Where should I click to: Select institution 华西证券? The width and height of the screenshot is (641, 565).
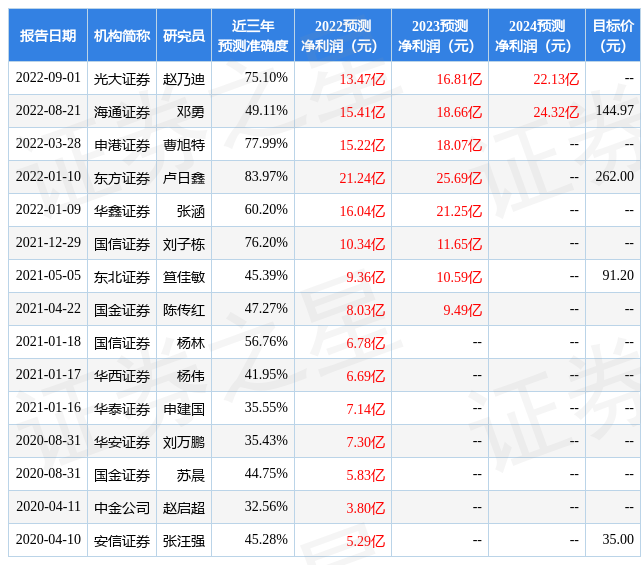coord(122,377)
